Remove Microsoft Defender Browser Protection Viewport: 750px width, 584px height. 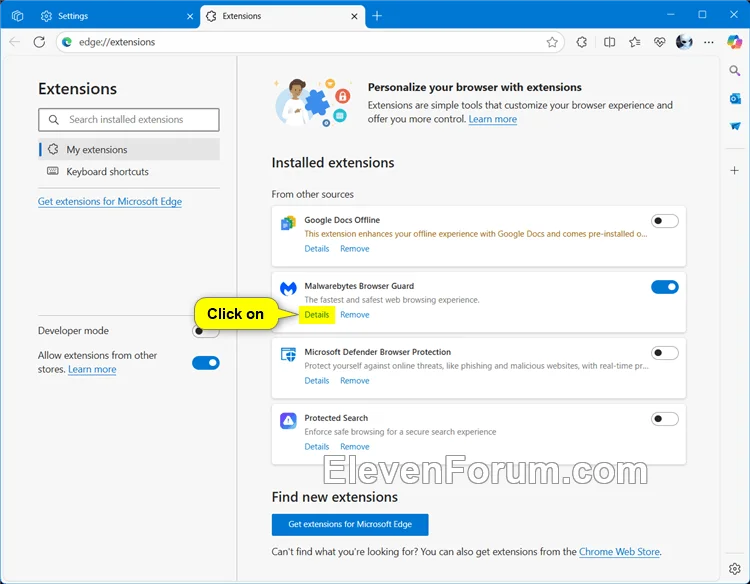pyautogui.click(x=354, y=381)
